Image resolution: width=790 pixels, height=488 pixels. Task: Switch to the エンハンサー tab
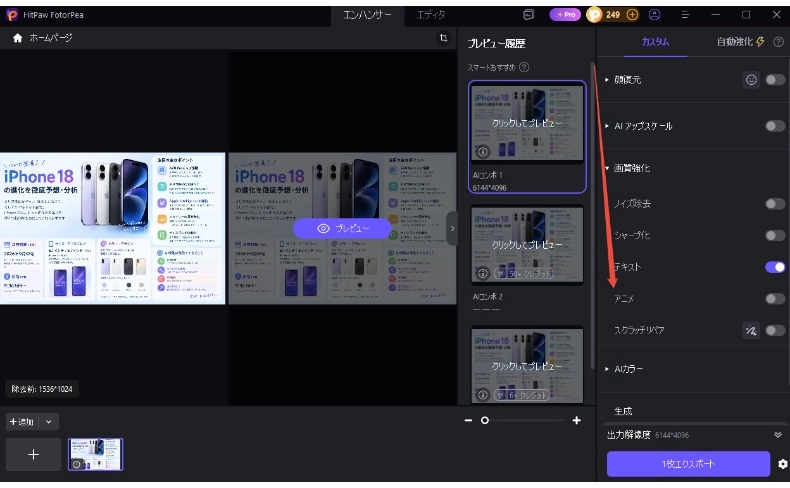point(367,15)
